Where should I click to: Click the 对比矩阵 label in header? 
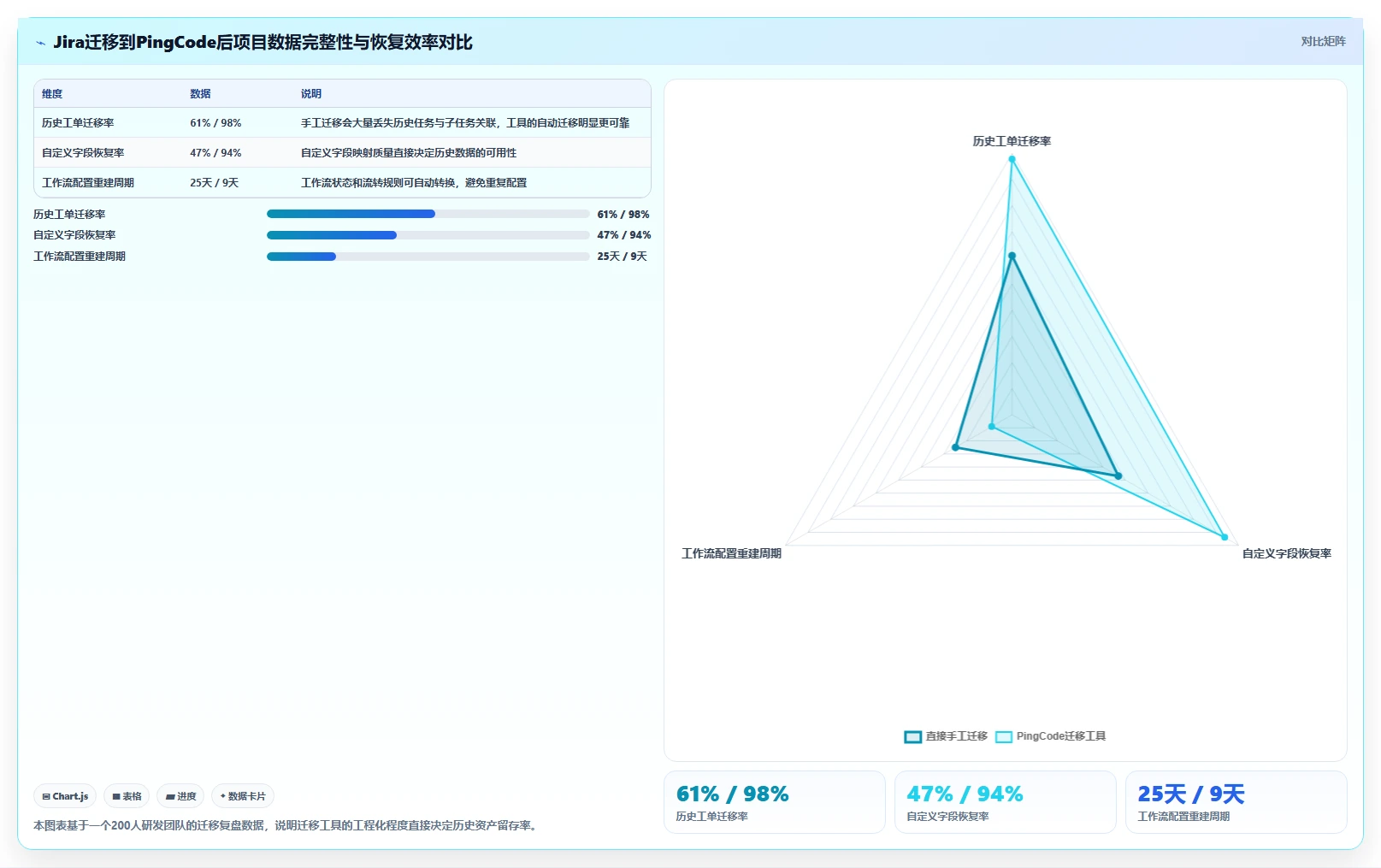coord(1323,41)
